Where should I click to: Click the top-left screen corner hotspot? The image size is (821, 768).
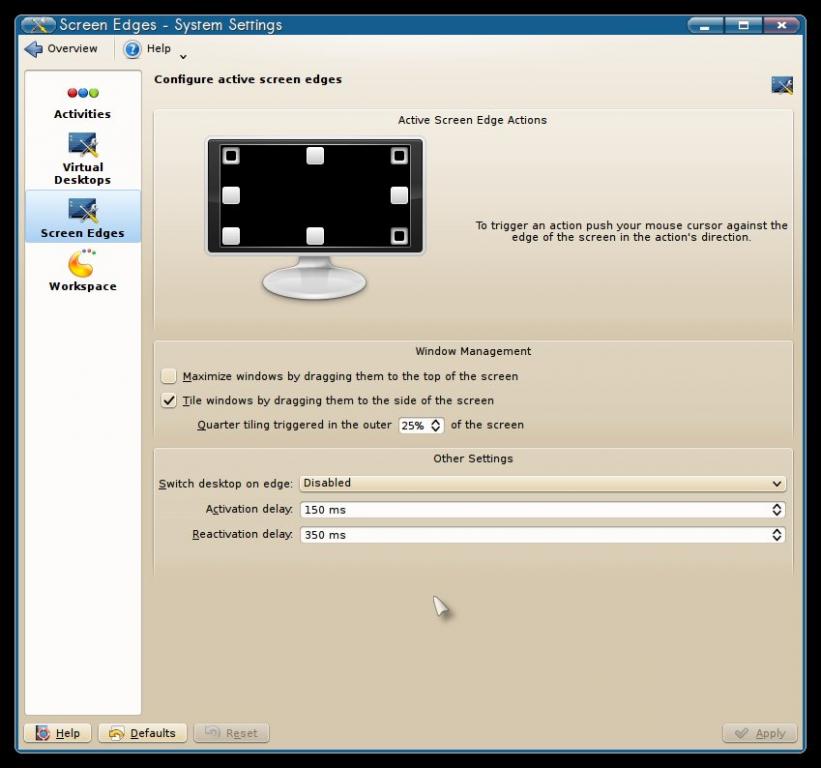(x=231, y=156)
